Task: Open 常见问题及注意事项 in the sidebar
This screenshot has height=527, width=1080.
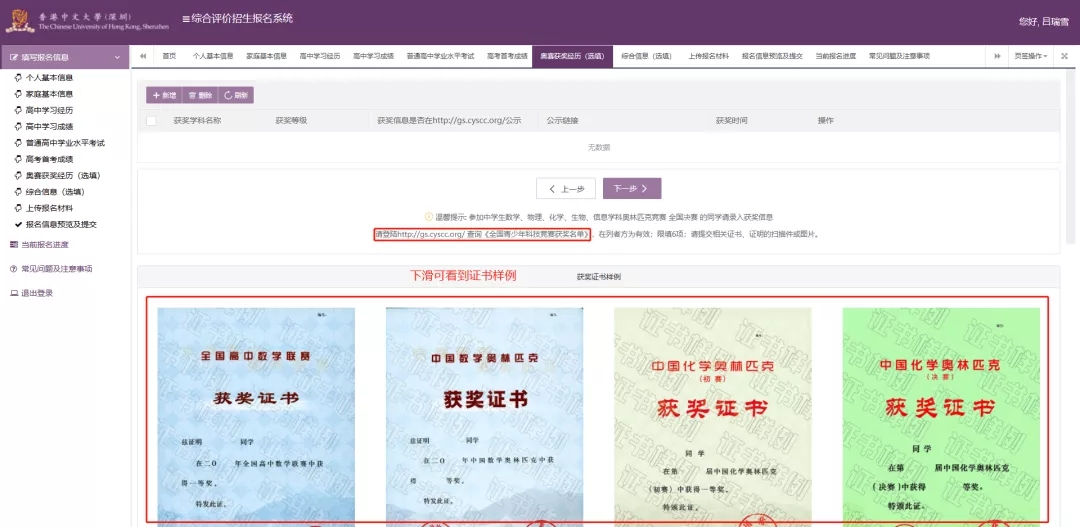Action: pyautogui.click(x=56, y=269)
